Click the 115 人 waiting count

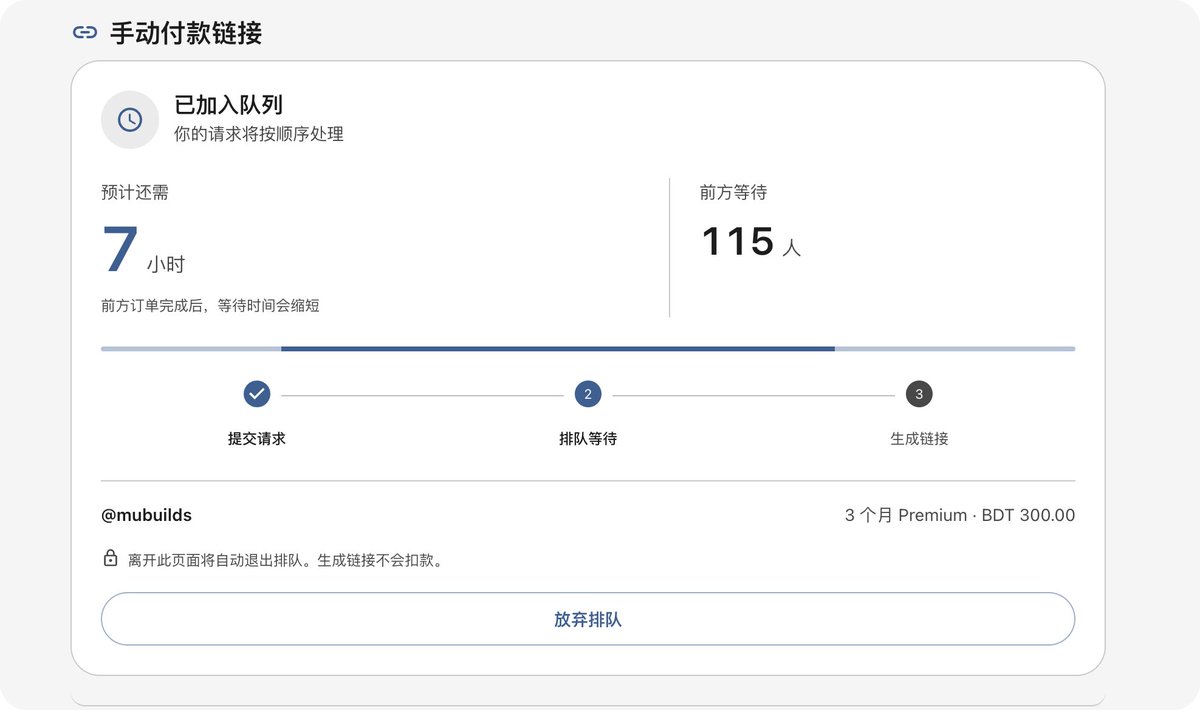pyautogui.click(x=751, y=242)
